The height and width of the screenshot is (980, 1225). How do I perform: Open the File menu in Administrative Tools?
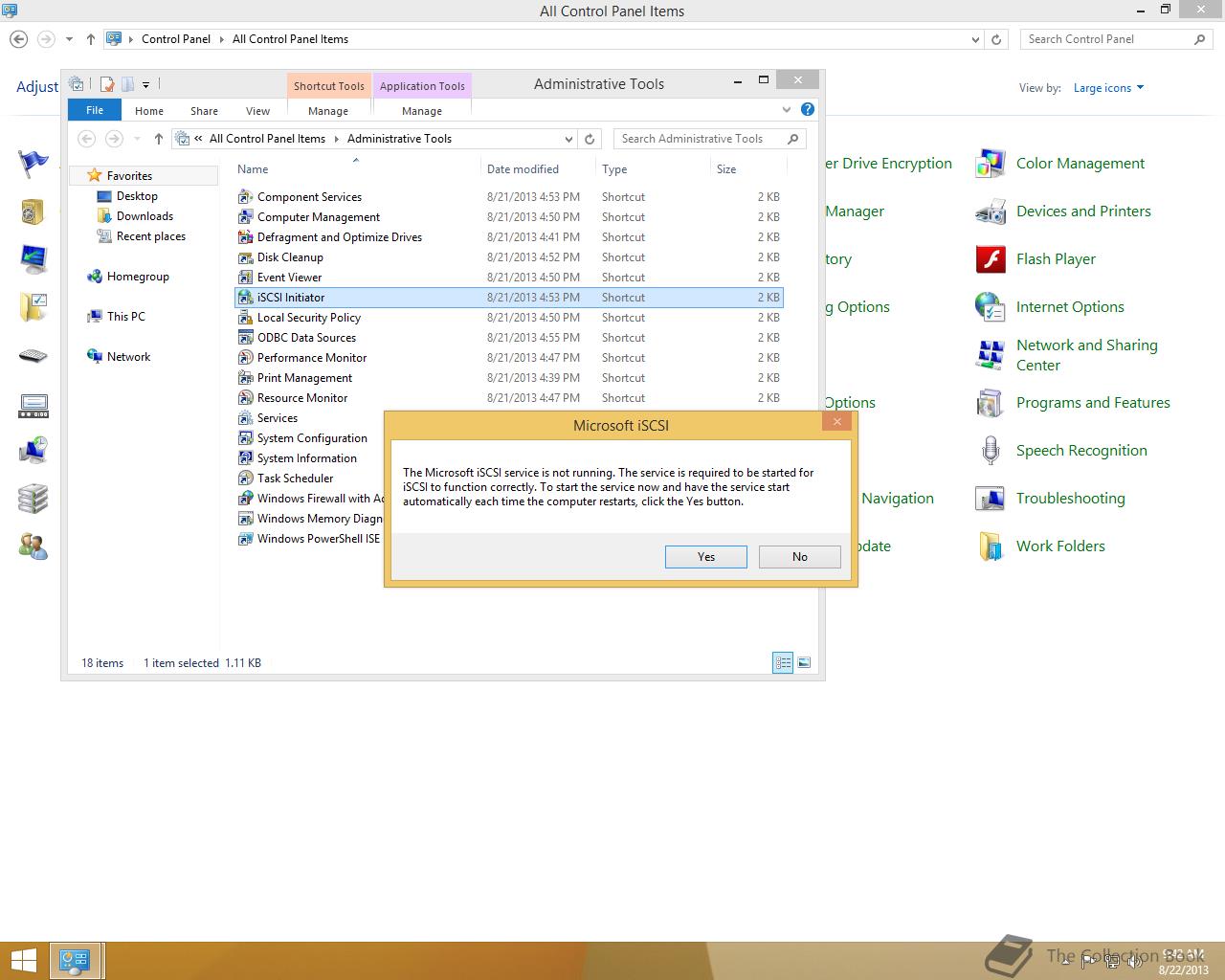click(x=95, y=110)
